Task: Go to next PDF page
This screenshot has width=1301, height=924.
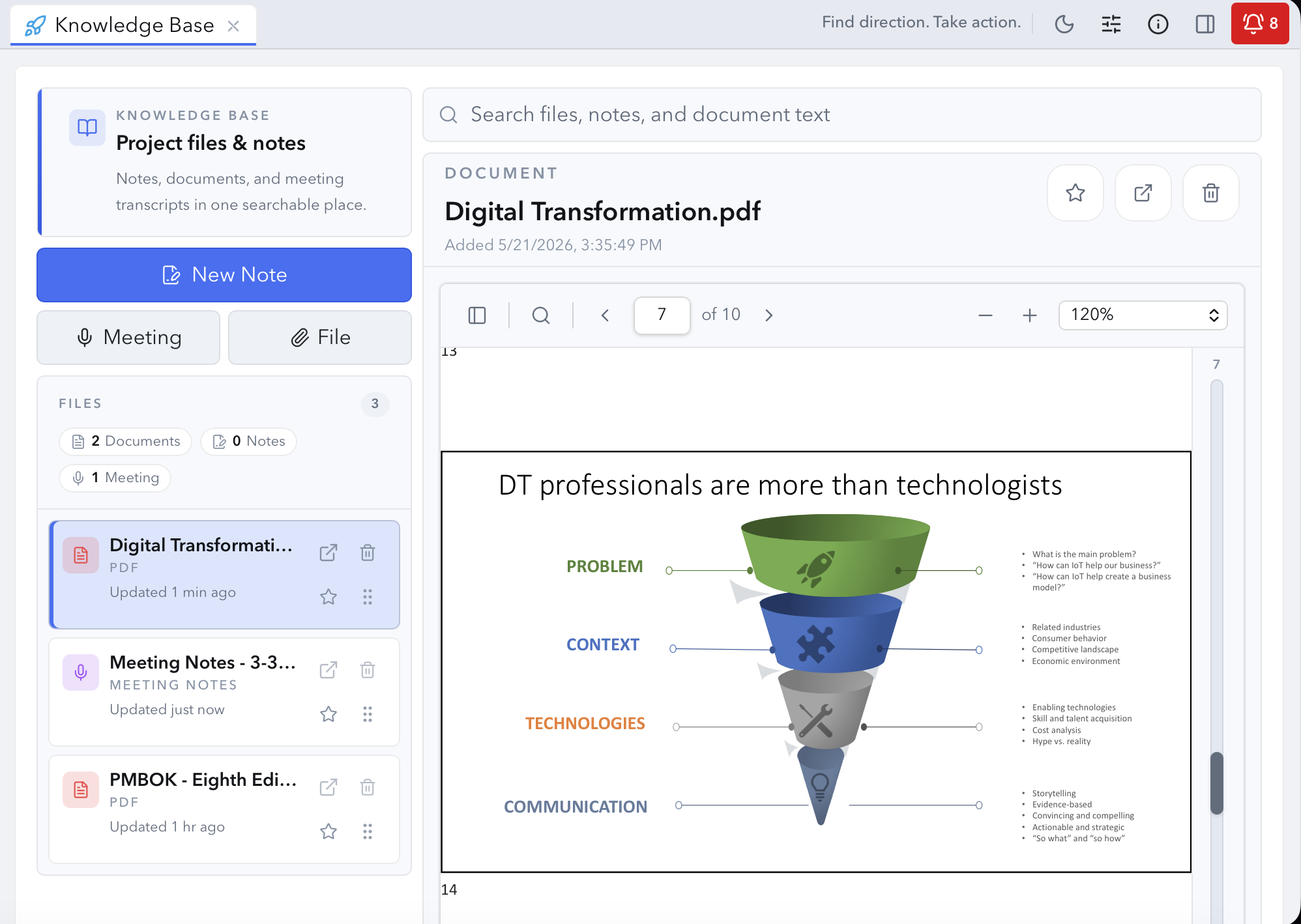Action: (769, 315)
